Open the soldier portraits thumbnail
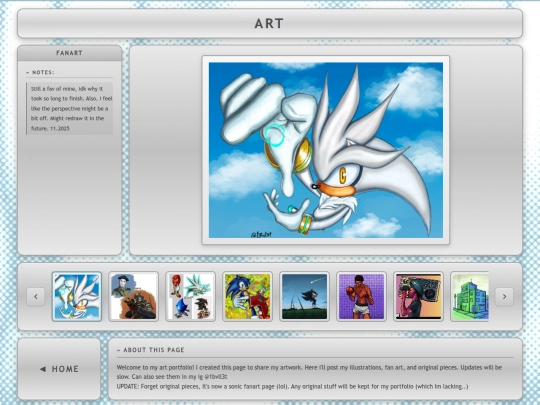This screenshot has width=540, height=405. pos(134,297)
